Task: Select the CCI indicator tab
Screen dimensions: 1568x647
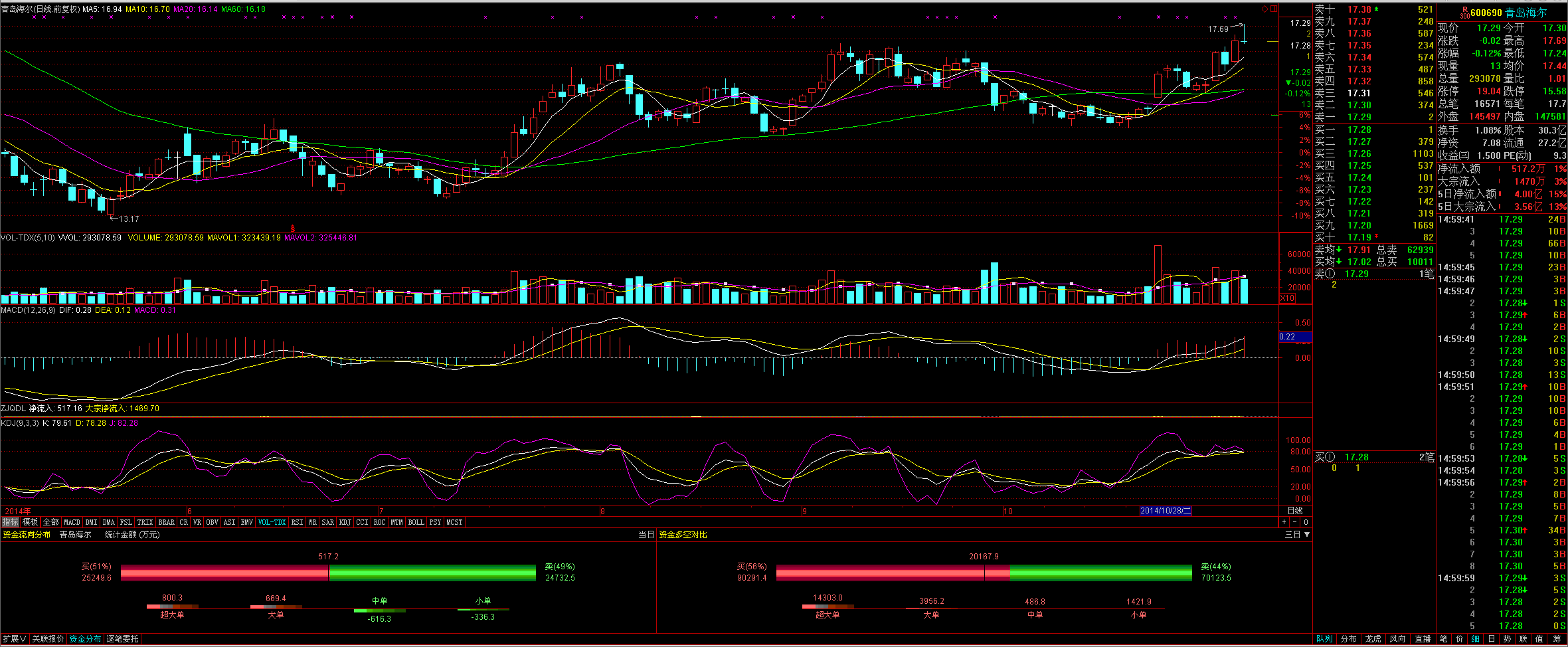Action: point(362,522)
